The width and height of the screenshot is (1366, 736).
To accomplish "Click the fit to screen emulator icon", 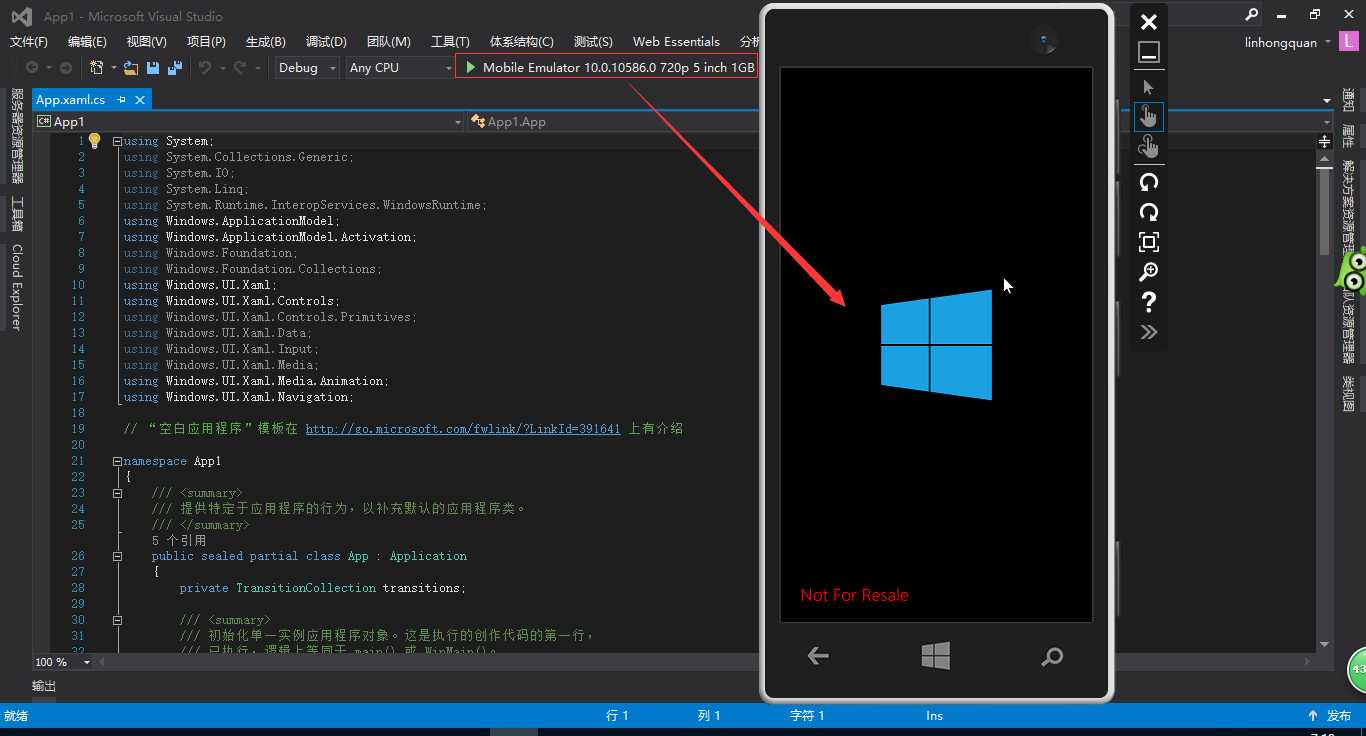I will [1149, 242].
